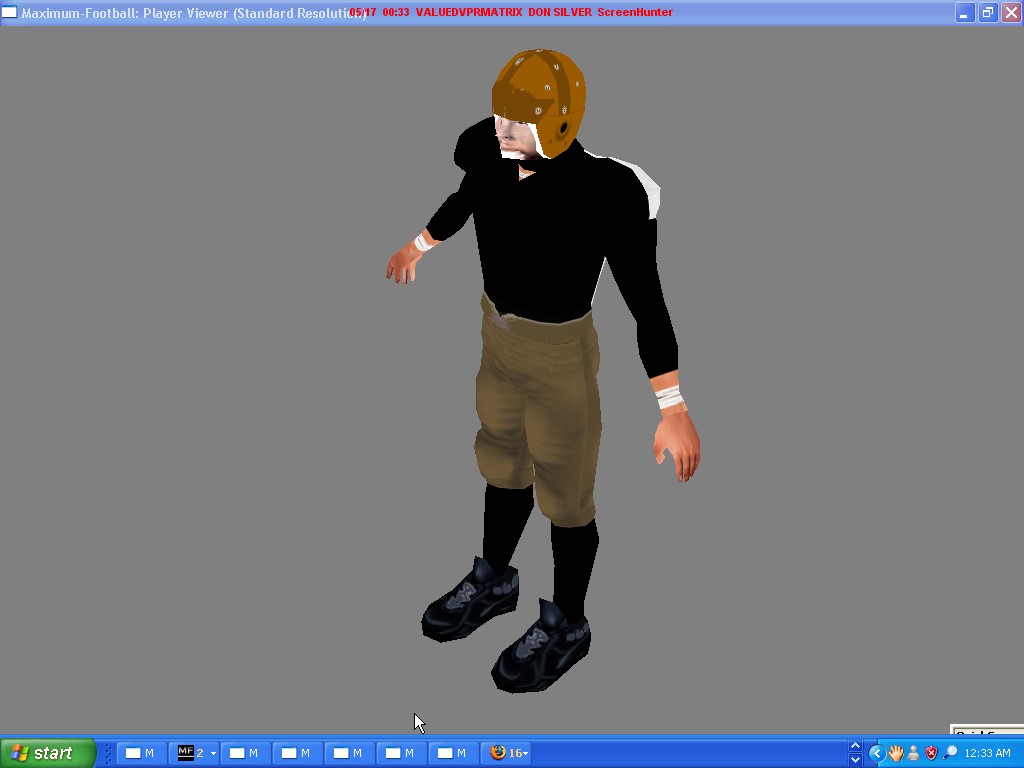Expand hidden system tray icons chevron
The width and height of the screenshot is (1024, 768).
pyautogui.click(x=876, y=754)
